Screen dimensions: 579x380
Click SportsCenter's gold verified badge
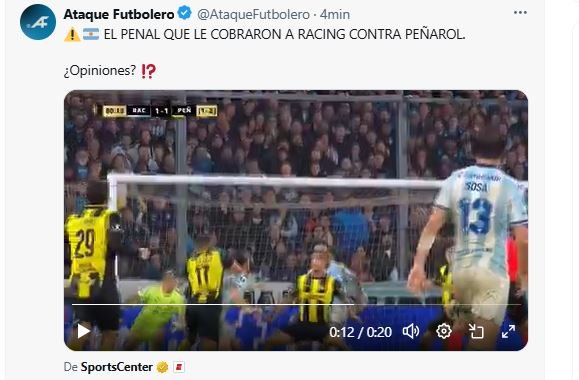[162, 367]
